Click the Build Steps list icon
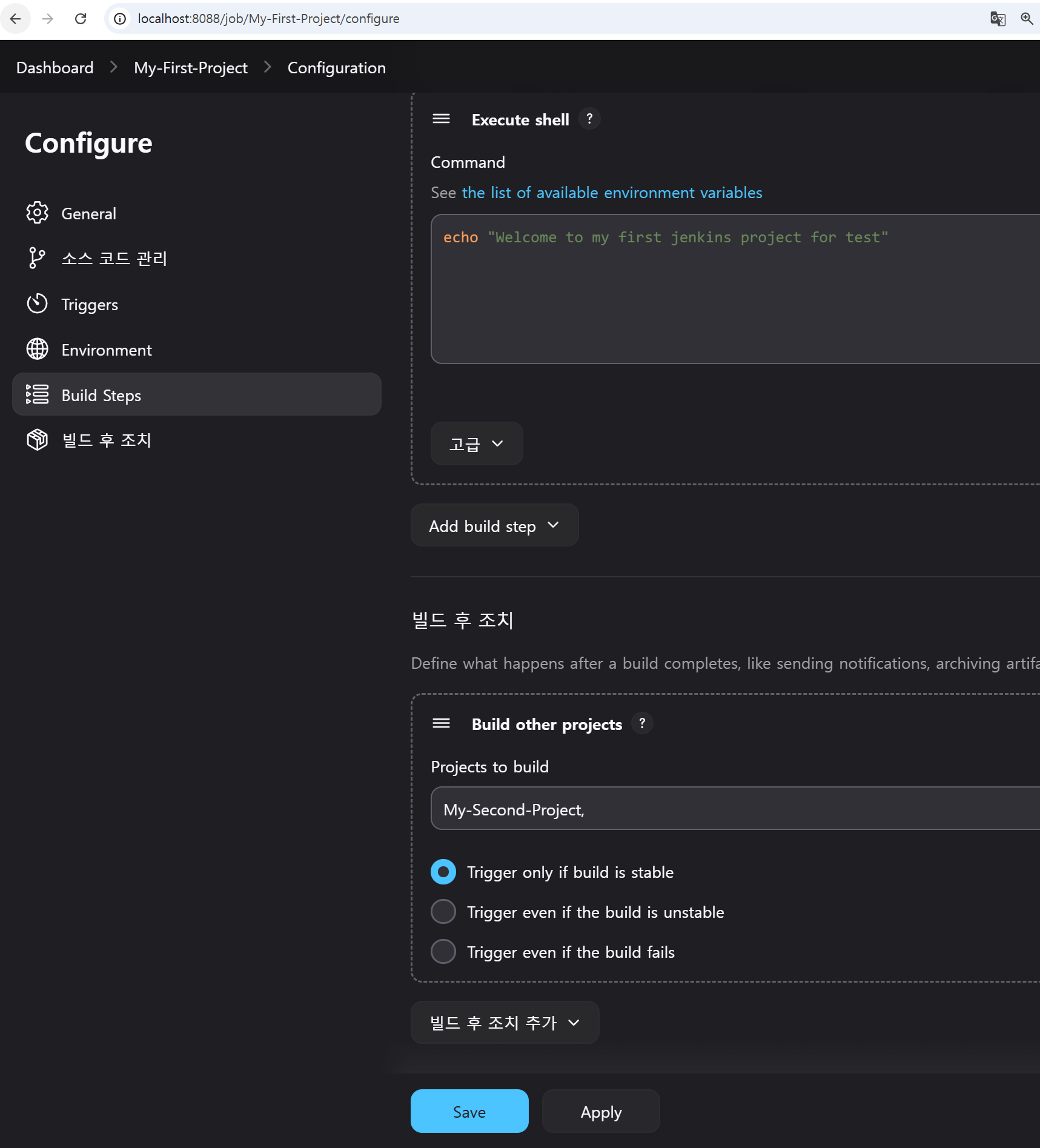The height and width of the screenshot is (1148, 1040). point(37,394)
